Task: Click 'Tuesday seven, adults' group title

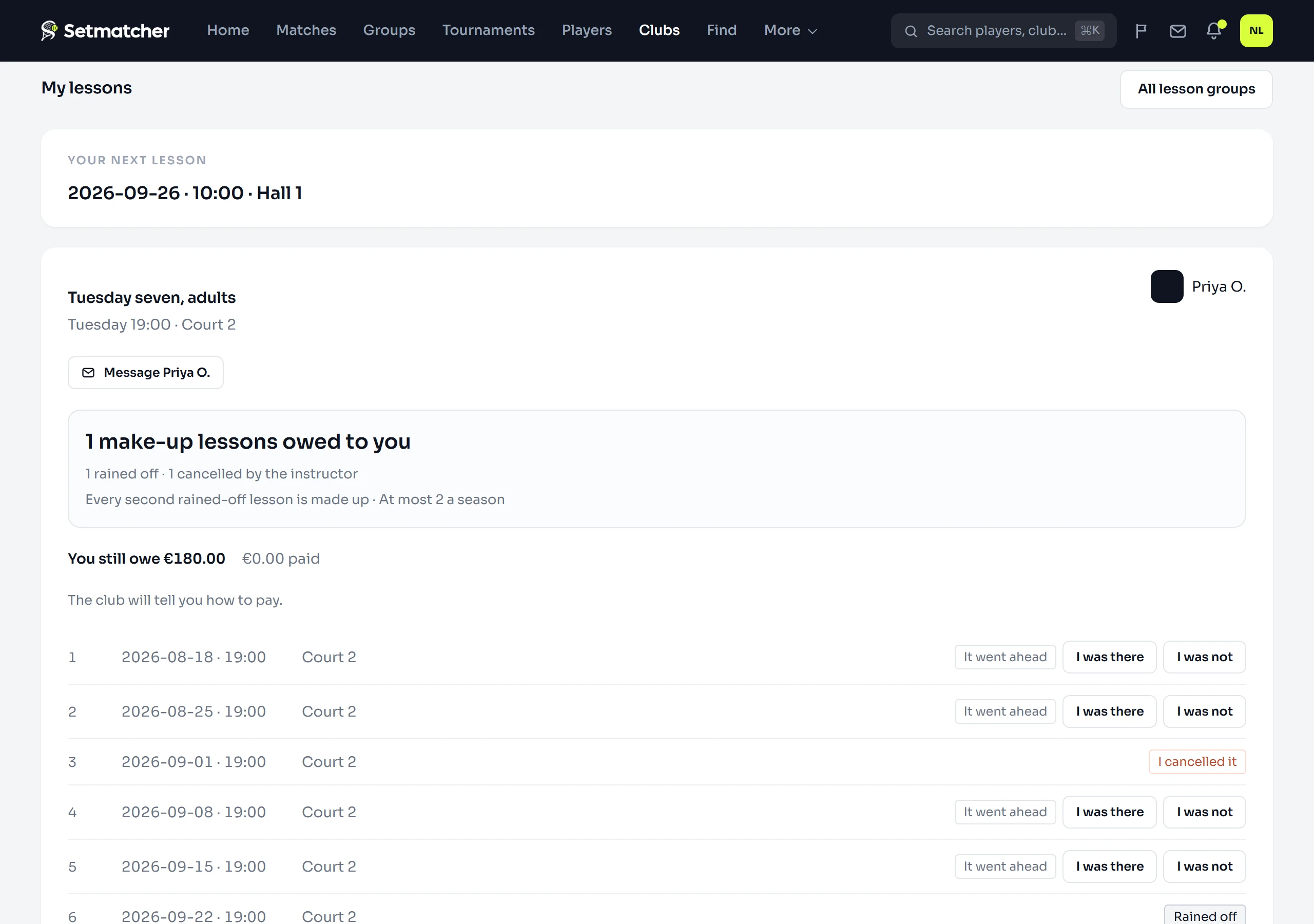Action: click(x=151, y=298)
